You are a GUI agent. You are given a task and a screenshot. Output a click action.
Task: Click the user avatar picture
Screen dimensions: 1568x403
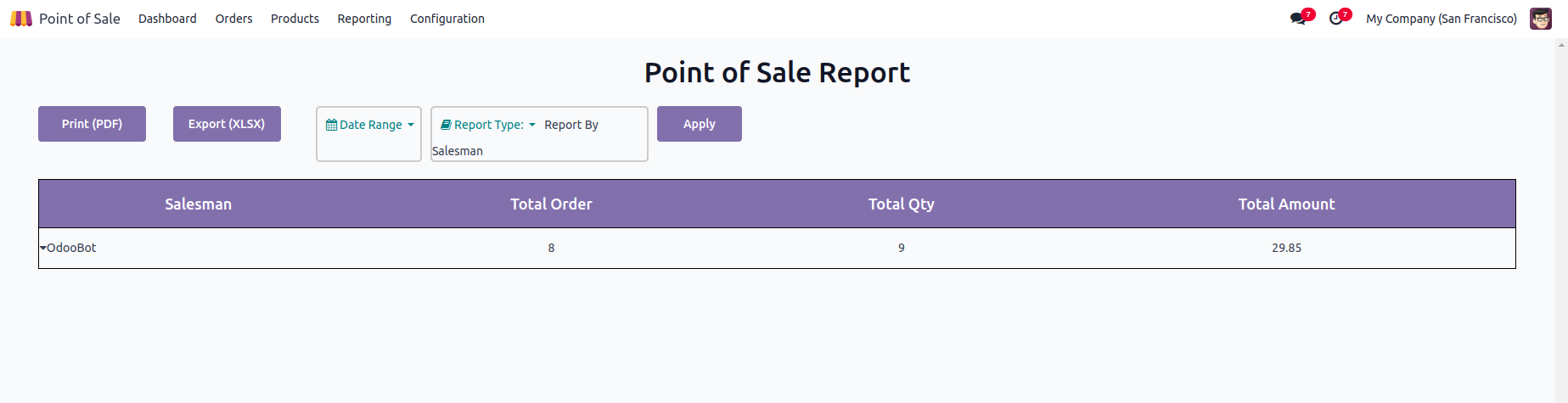[1540, 19]
